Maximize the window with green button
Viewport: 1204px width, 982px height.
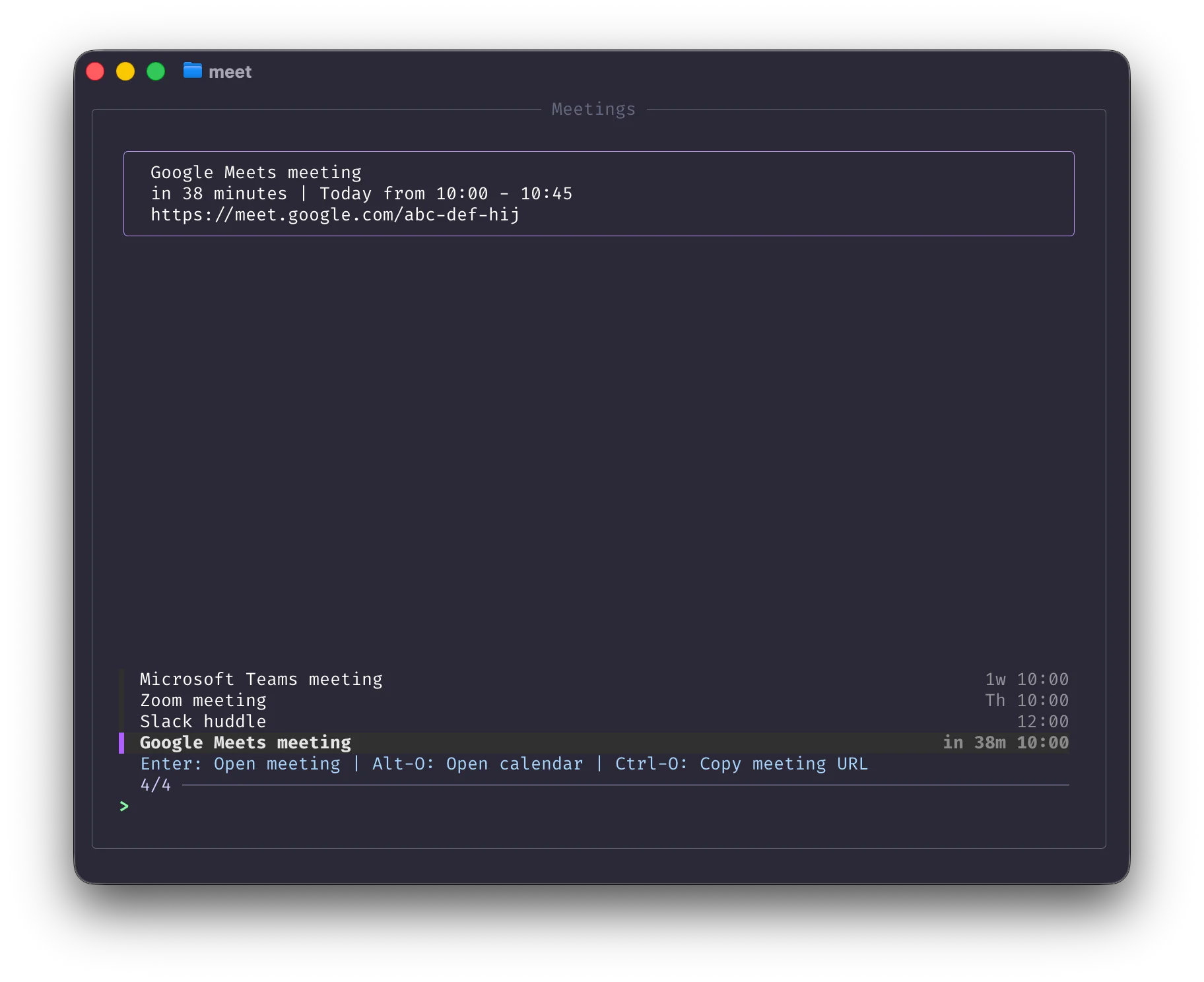156,71
